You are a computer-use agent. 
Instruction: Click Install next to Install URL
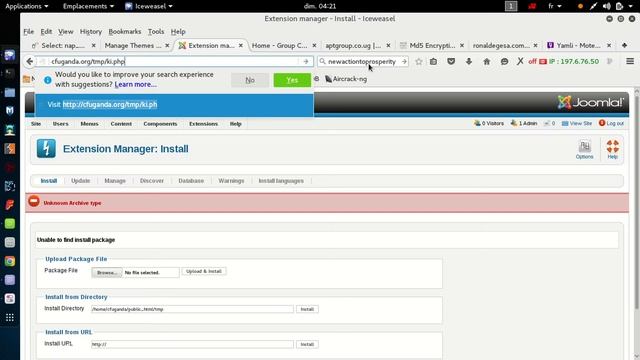tap(307, 344)
